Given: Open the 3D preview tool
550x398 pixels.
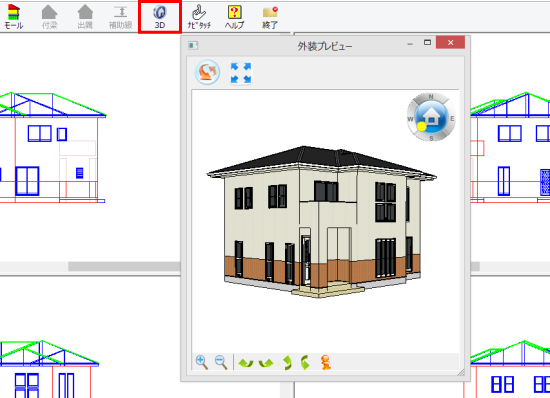Looking at the screenshot, I should 160,17.
